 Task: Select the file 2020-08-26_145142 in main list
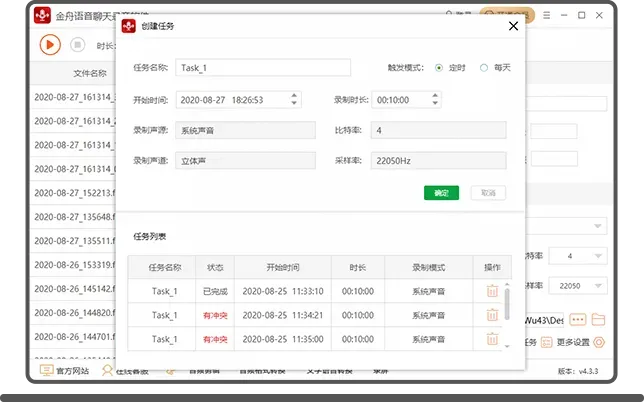tap(75, 289)
